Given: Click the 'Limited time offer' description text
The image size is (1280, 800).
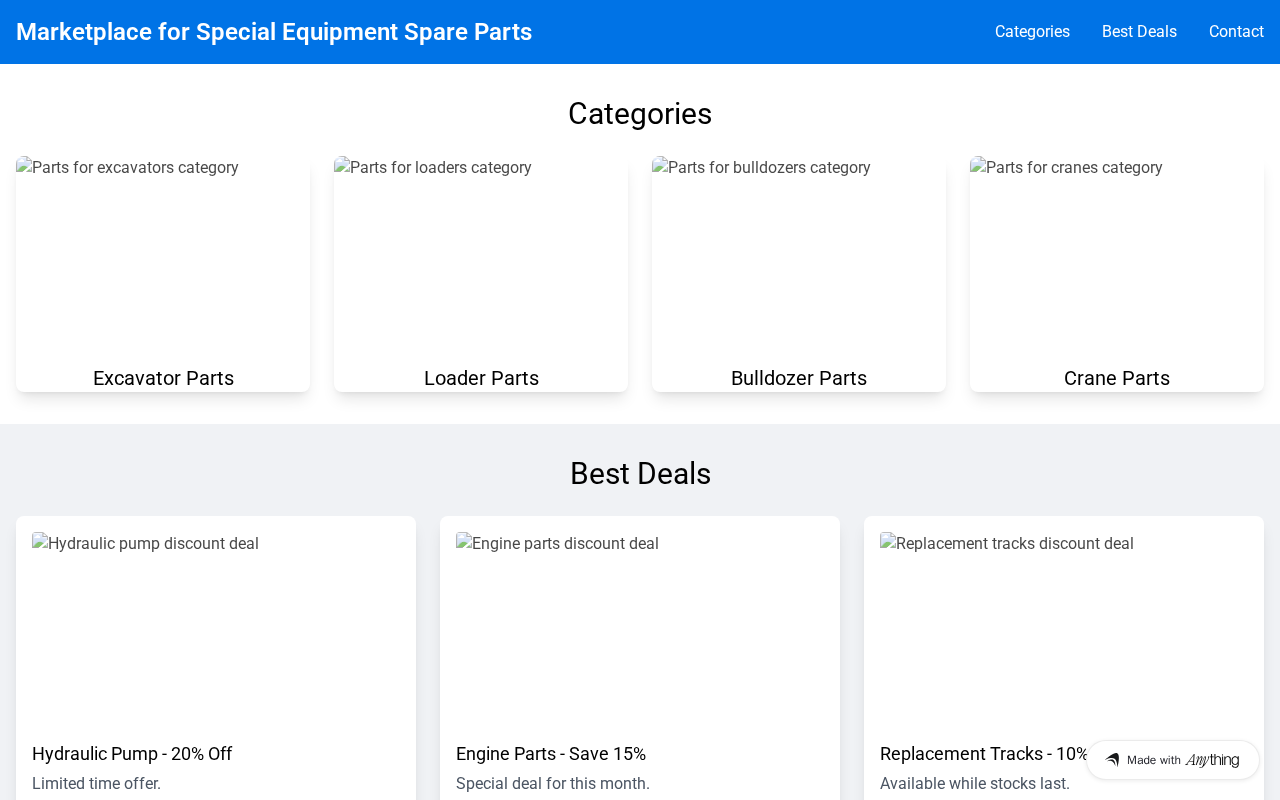Looking at the screenshot, I should click(x=96, y=784).
